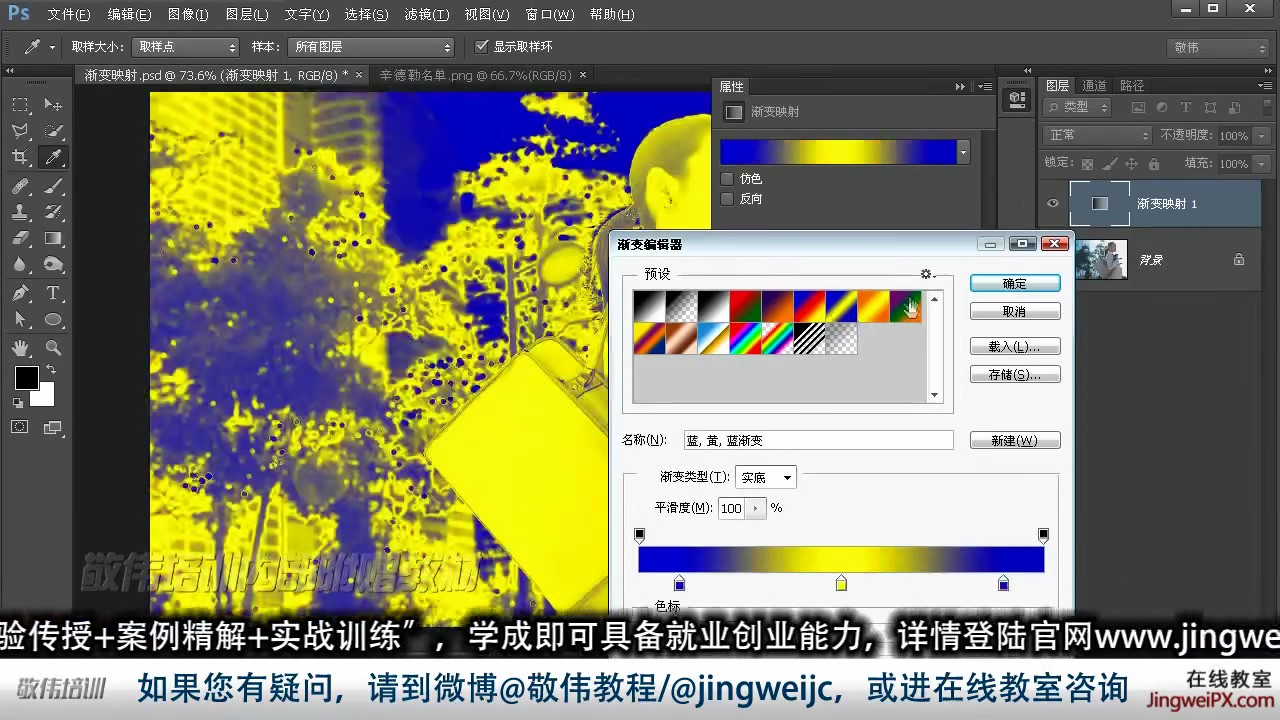
Task: Click 确定 in the gradient editor
Action: click(x=1015, y=284)
